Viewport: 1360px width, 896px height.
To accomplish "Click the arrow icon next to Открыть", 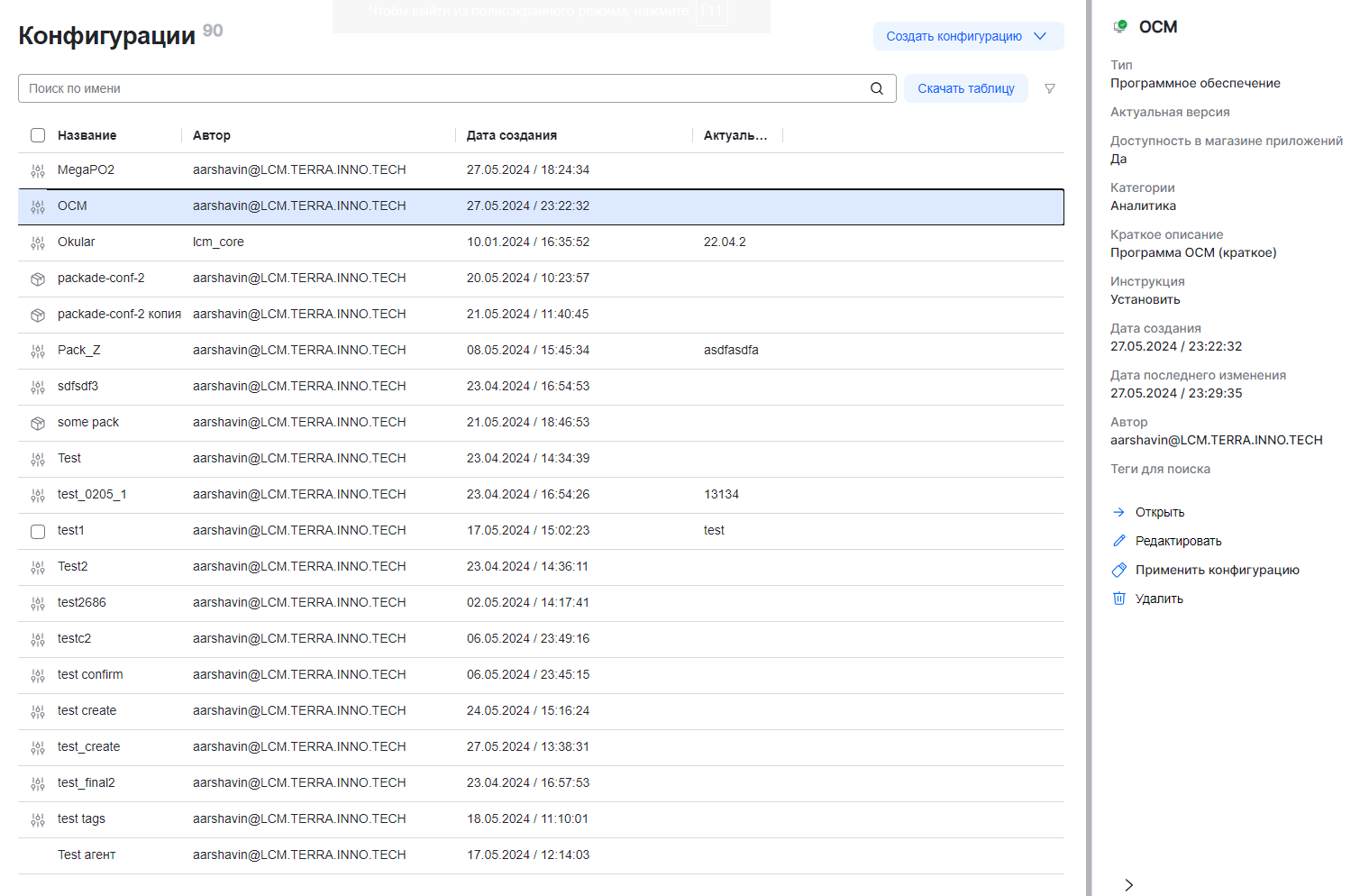I will click(x=1119, y=512).
